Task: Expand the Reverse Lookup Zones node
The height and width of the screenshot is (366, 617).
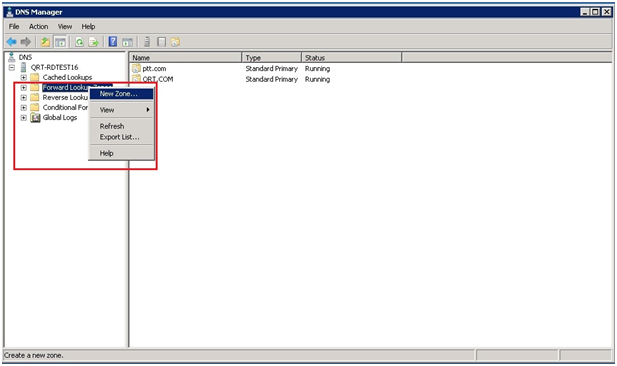Action: pyautogui.click(x=24, y=97)
